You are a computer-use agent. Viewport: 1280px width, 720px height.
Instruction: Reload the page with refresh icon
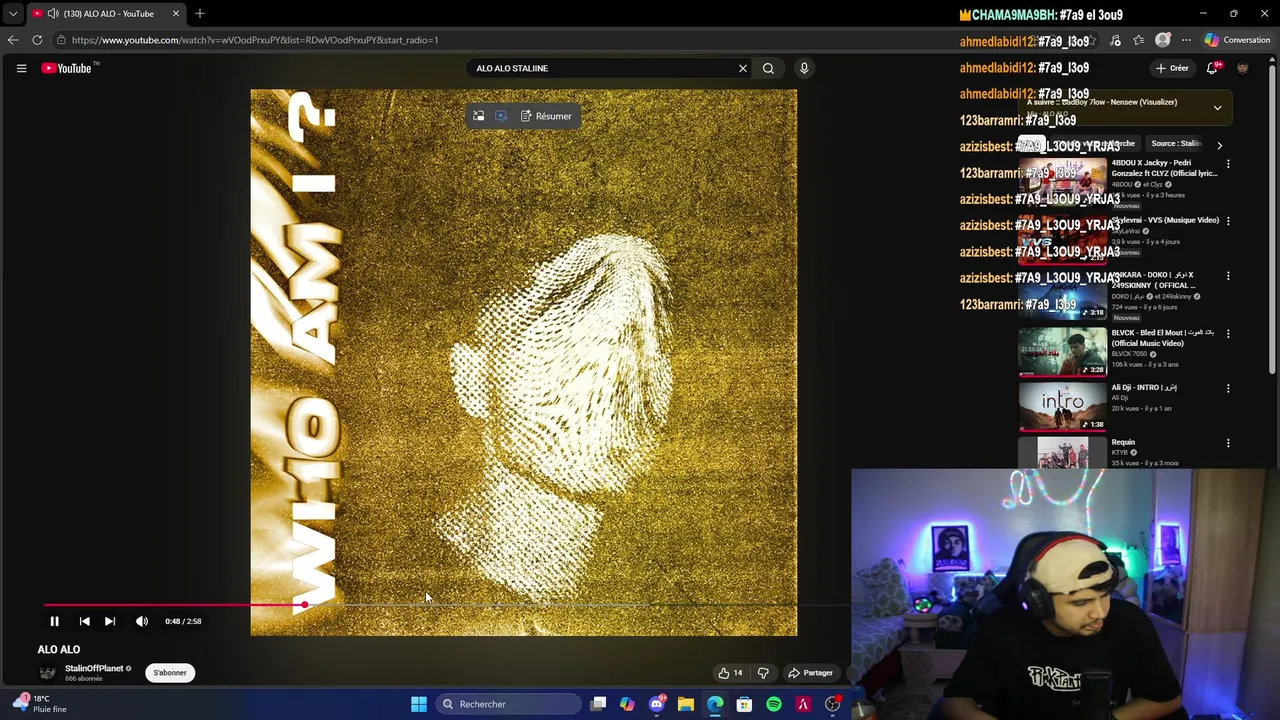coord(37,40)
